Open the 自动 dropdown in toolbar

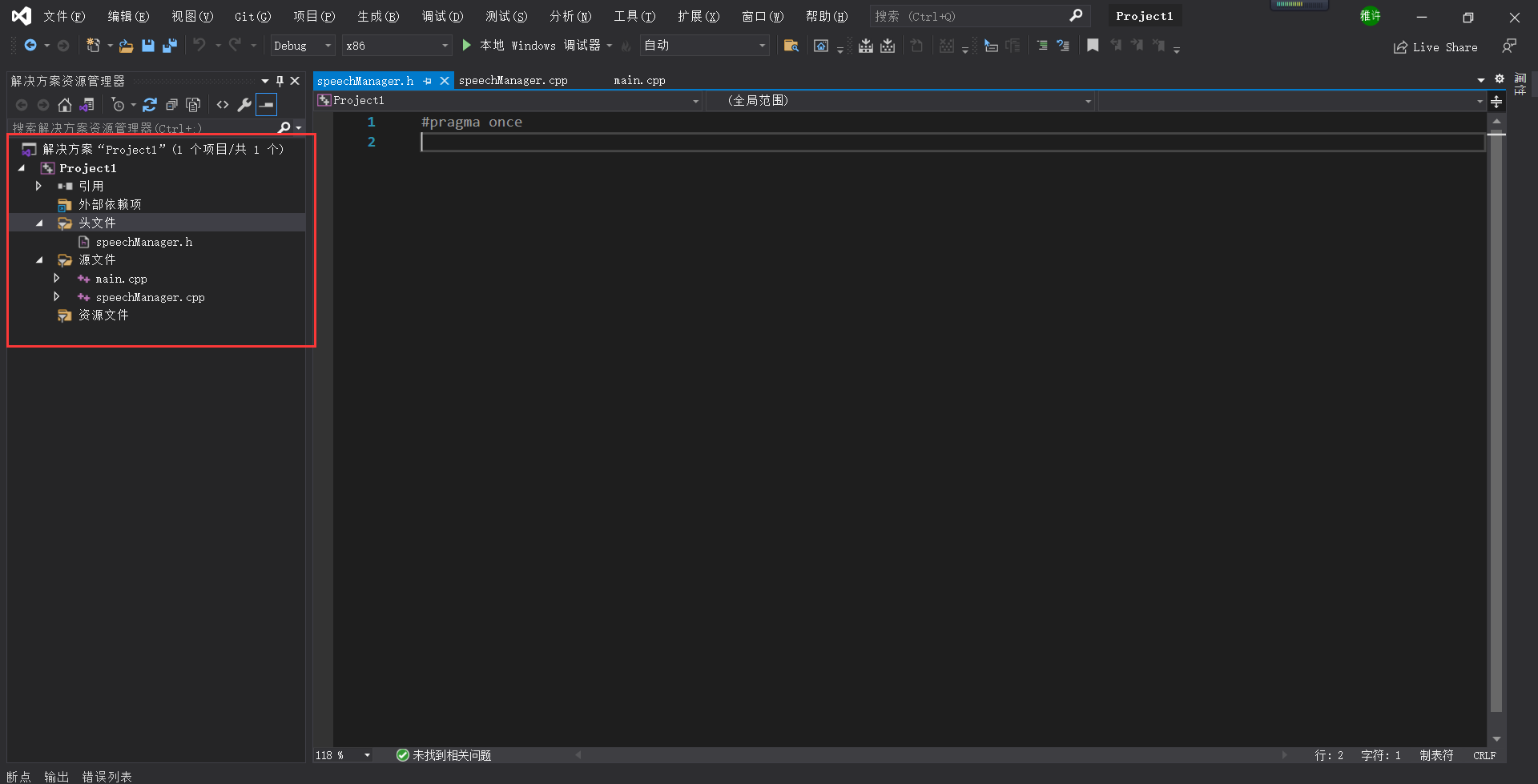[x=705, y=46]
